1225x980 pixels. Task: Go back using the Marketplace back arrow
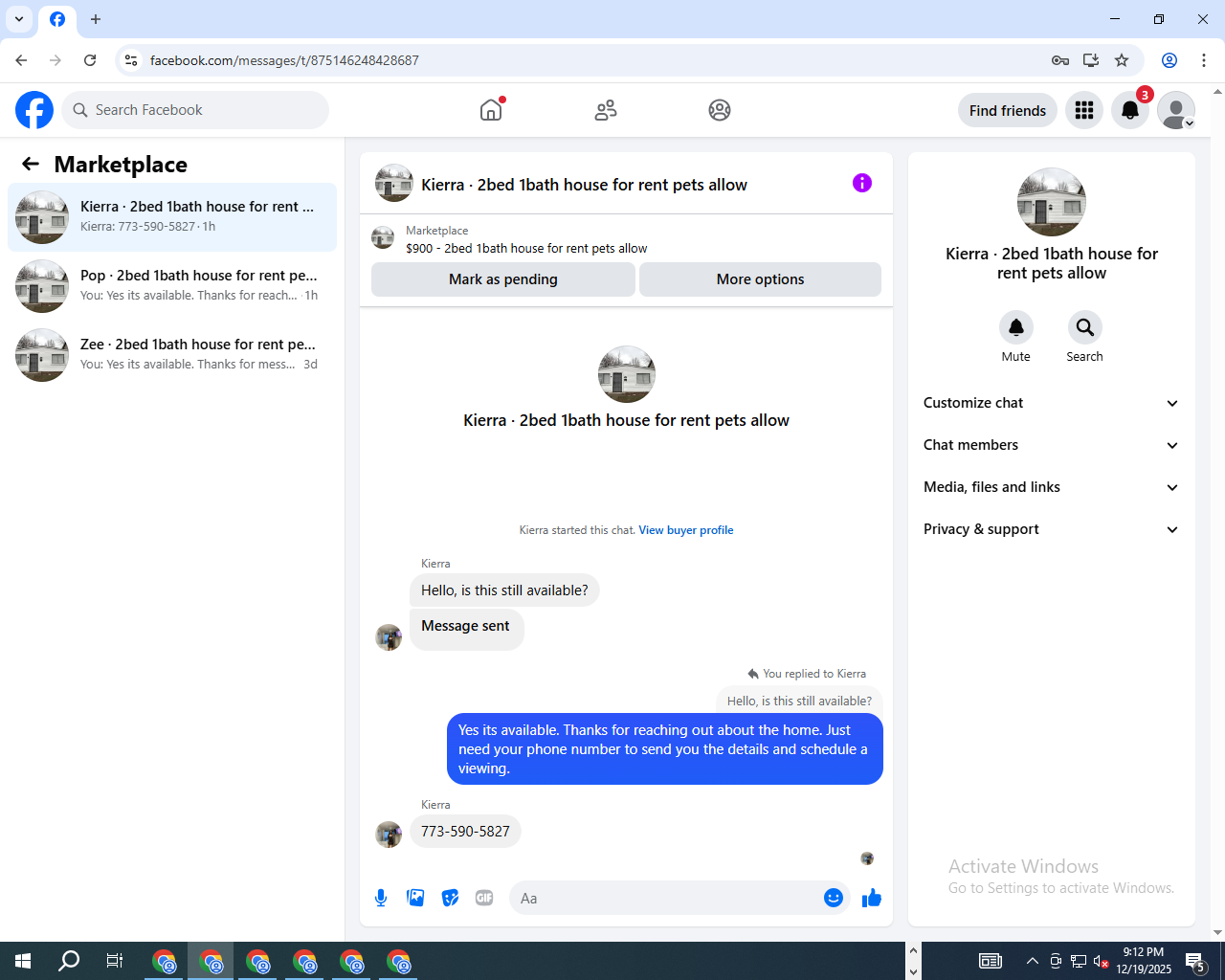[x=31, y=164]
